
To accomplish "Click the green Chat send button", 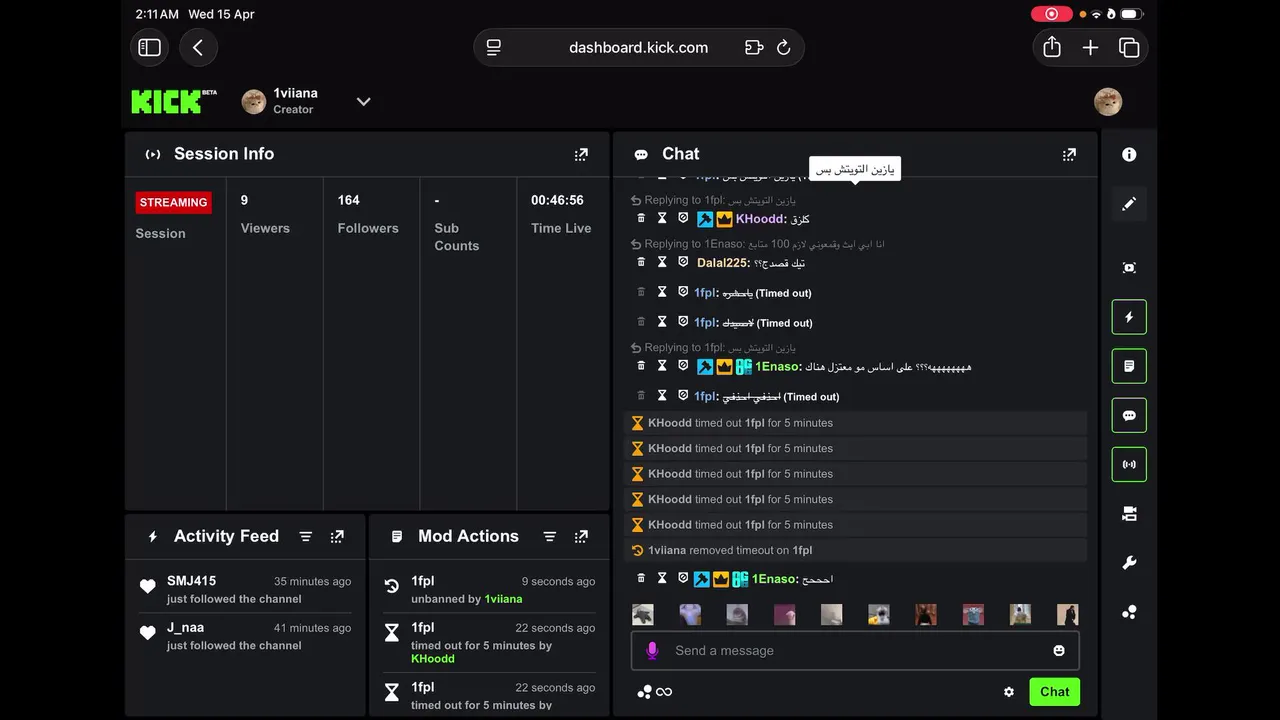I will 1055,692.
